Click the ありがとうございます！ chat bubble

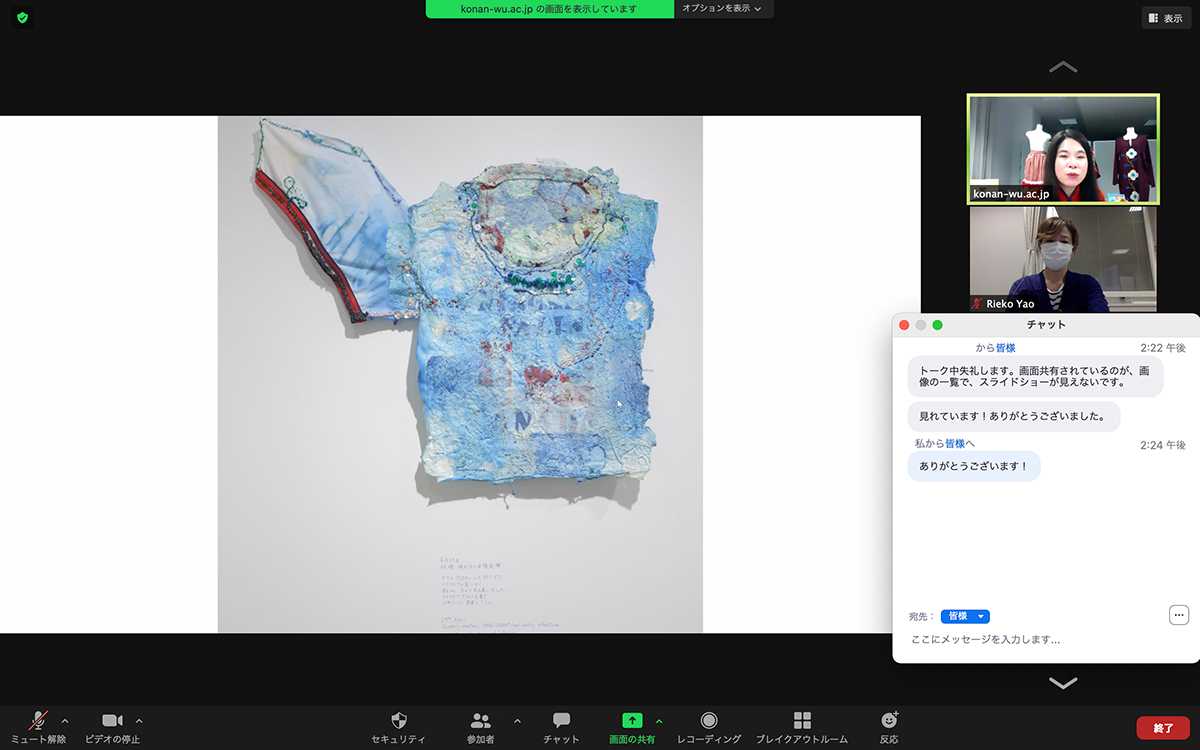tap(974, 466)
